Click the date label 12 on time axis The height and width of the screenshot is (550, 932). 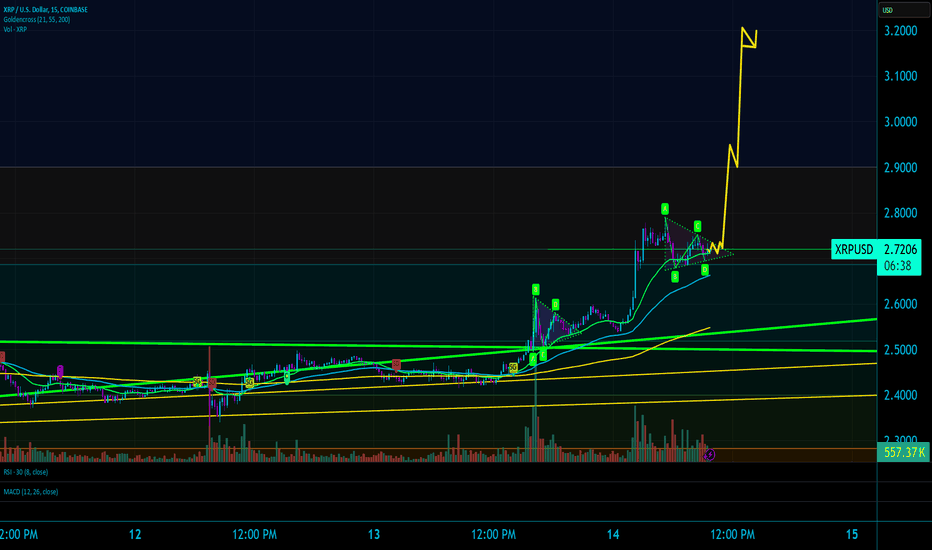coord(135,535)
